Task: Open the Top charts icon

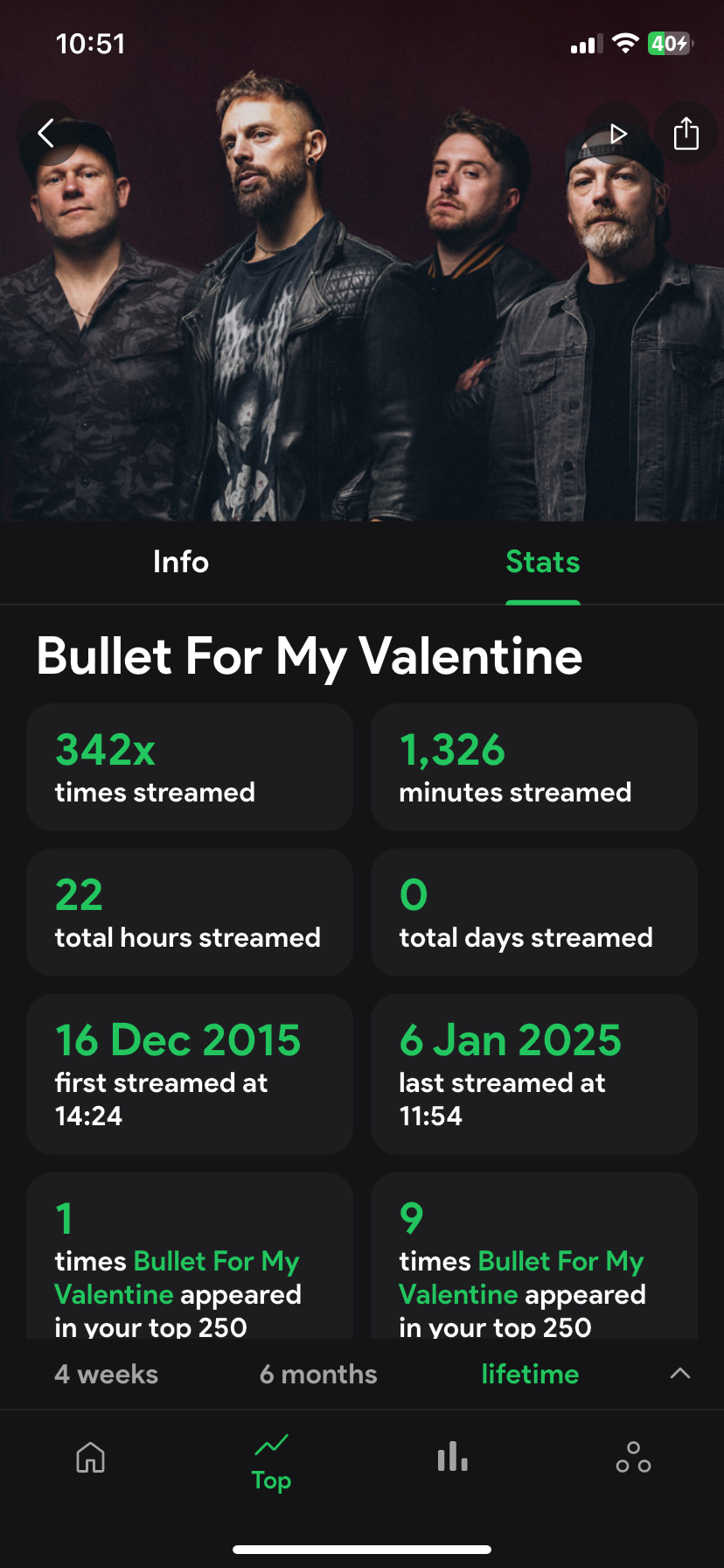Action: click(x=271, y=1461)
